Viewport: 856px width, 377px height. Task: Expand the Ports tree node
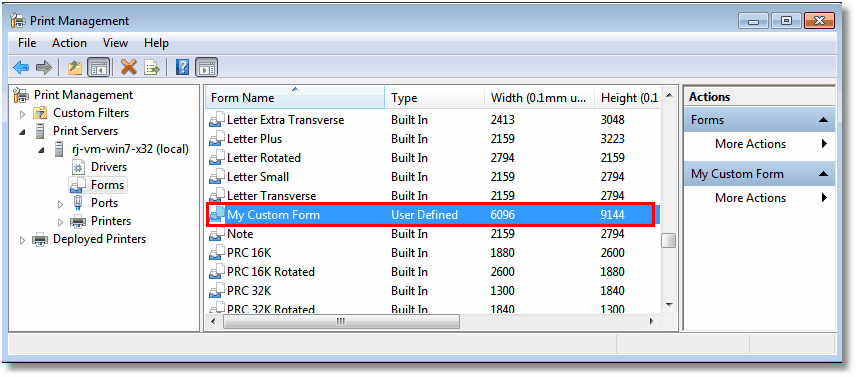pyautogui.click(x=61, y=204)
